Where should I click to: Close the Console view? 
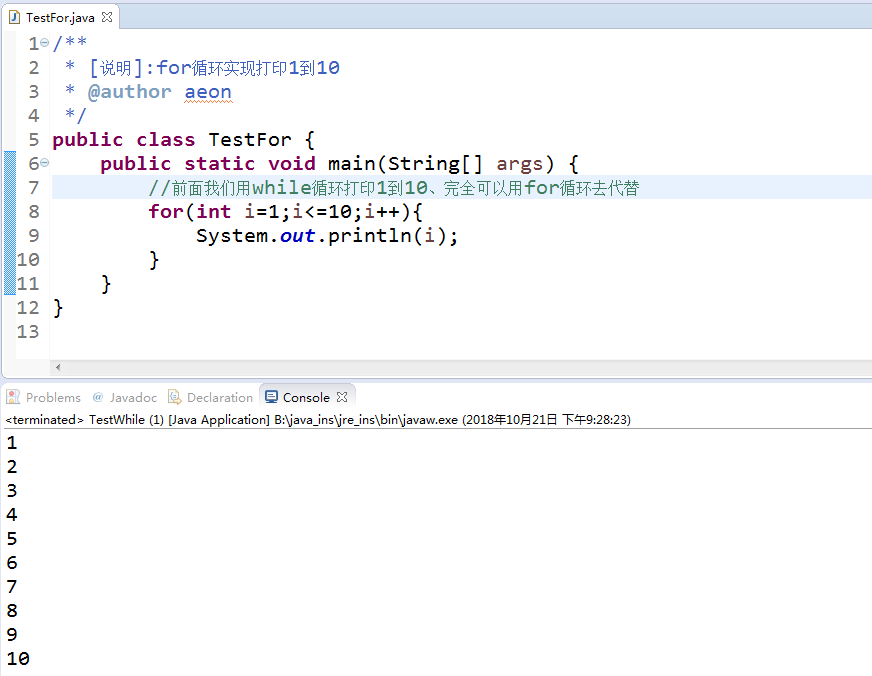[342, 397]
